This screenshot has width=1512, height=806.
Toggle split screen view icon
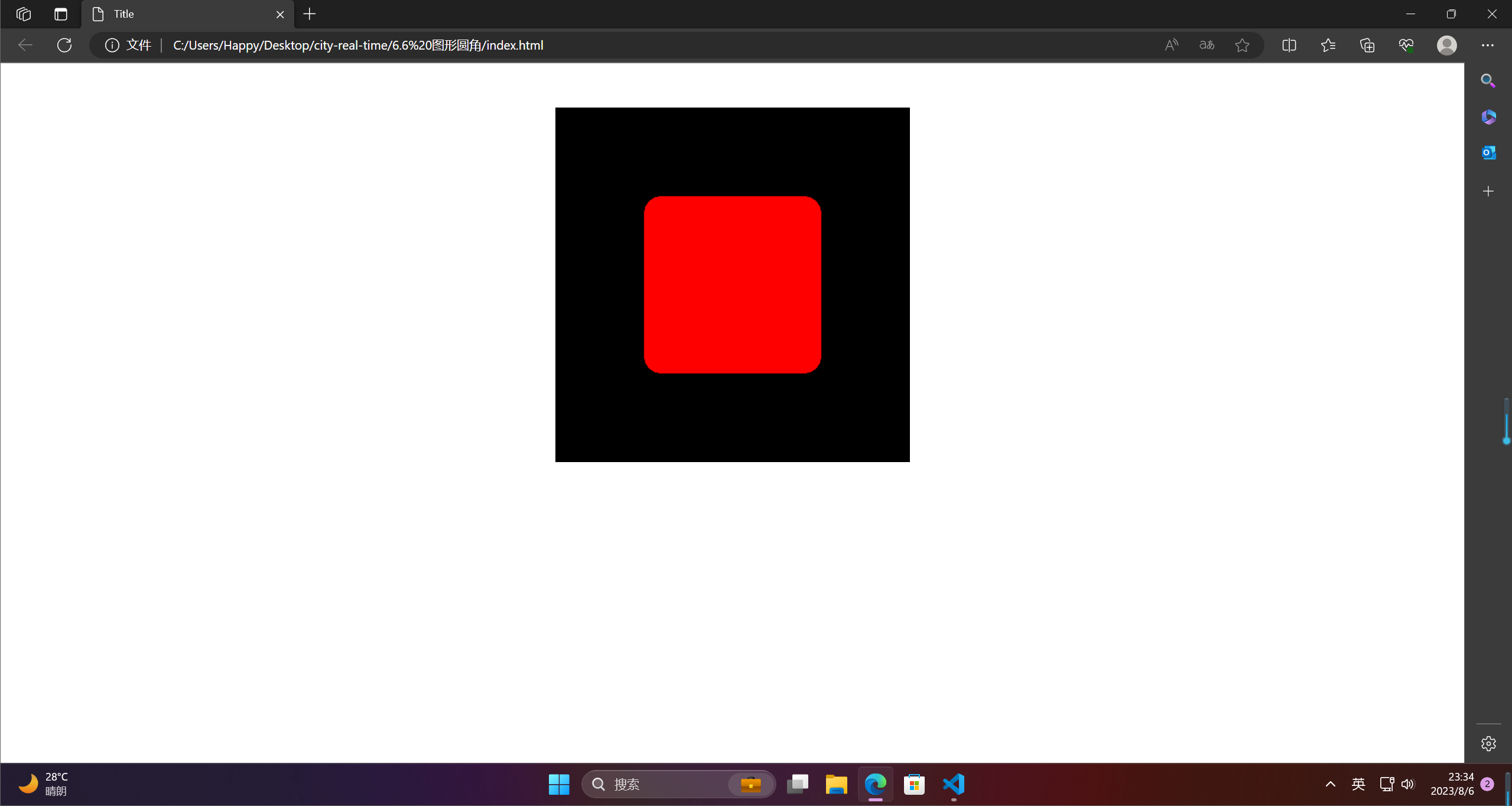point(1289,45)
